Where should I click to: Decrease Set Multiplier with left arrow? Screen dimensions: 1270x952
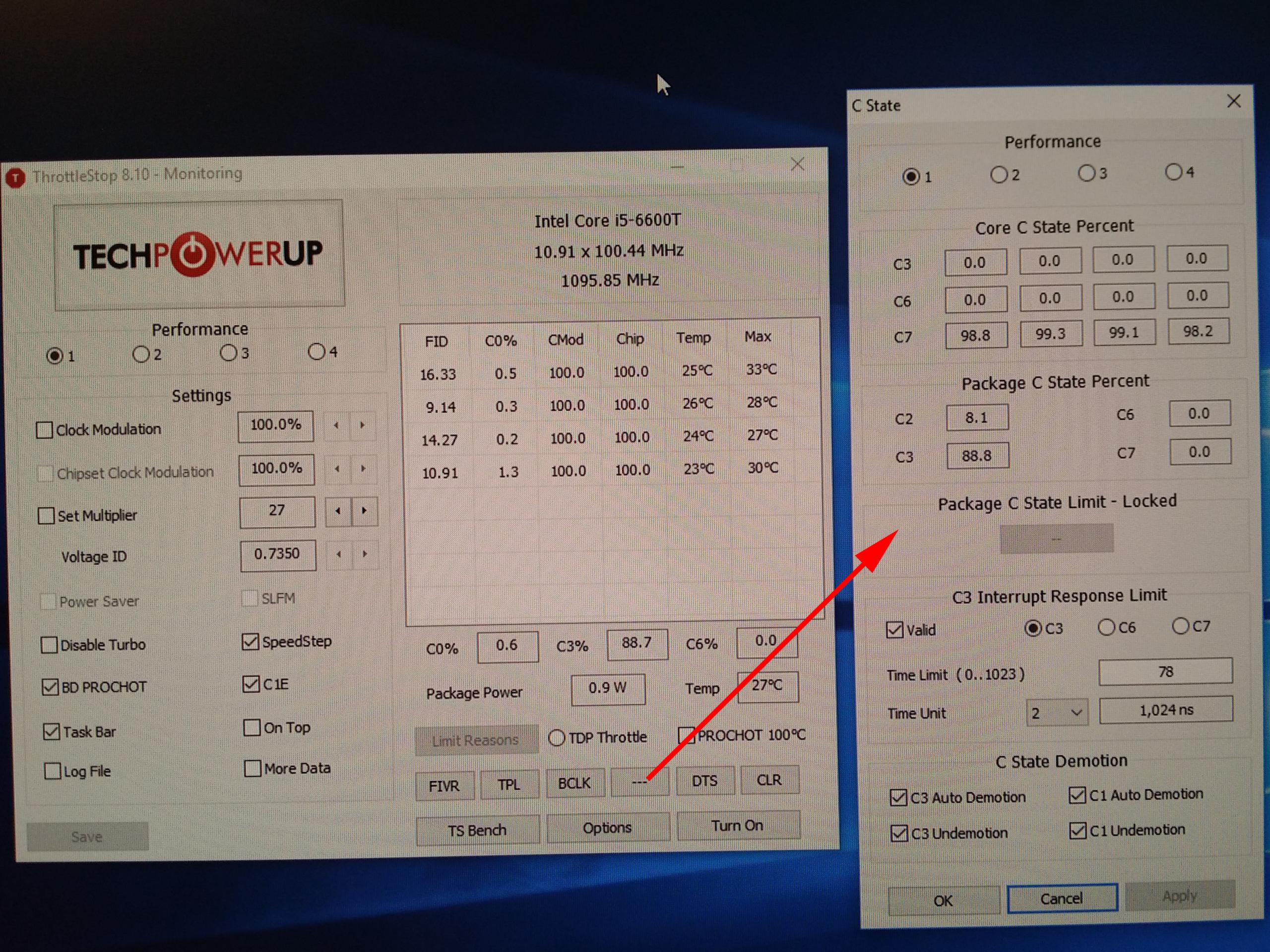(338, 511)
